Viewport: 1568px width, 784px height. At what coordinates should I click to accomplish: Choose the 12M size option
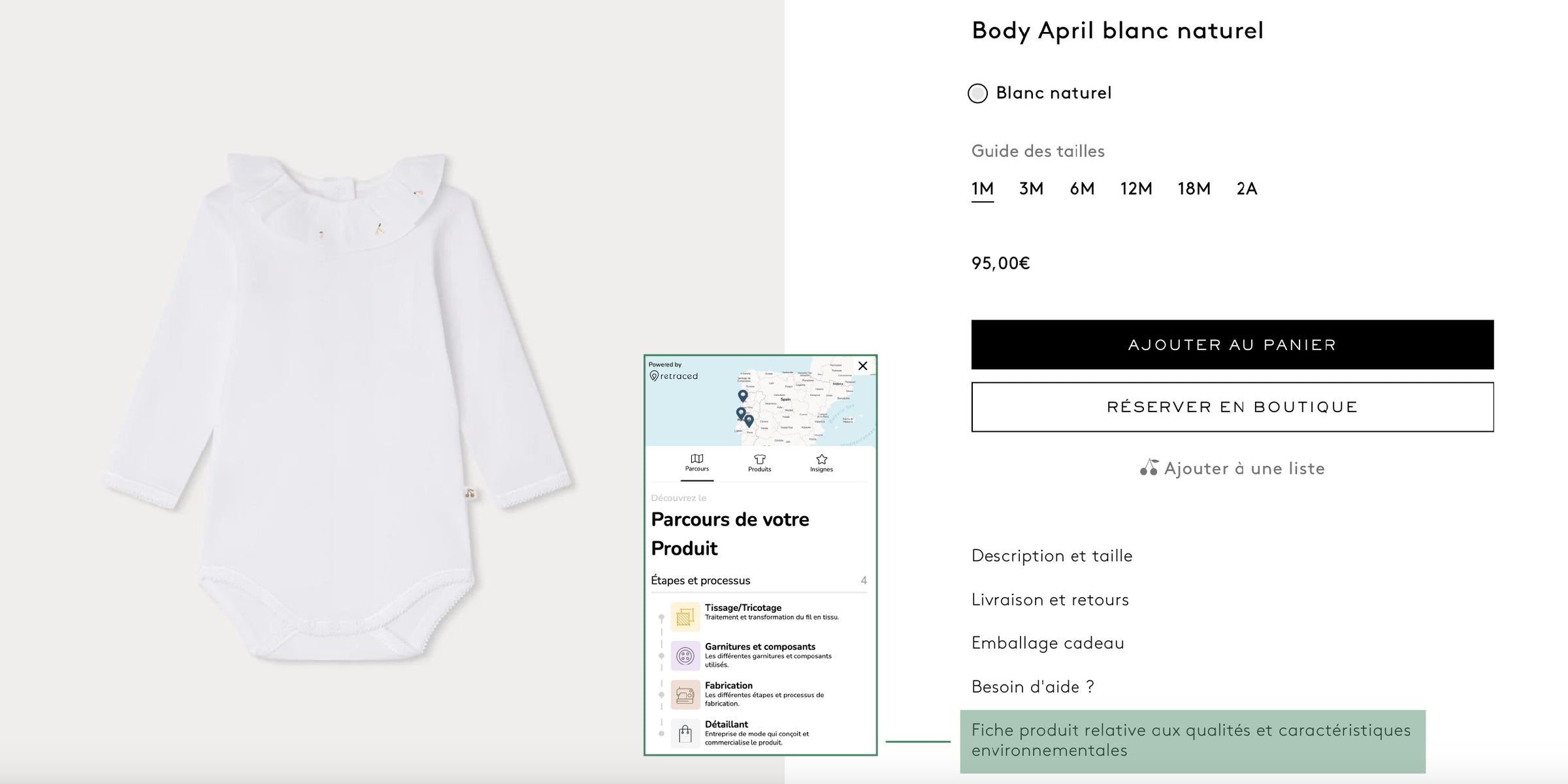(1136, 189)
